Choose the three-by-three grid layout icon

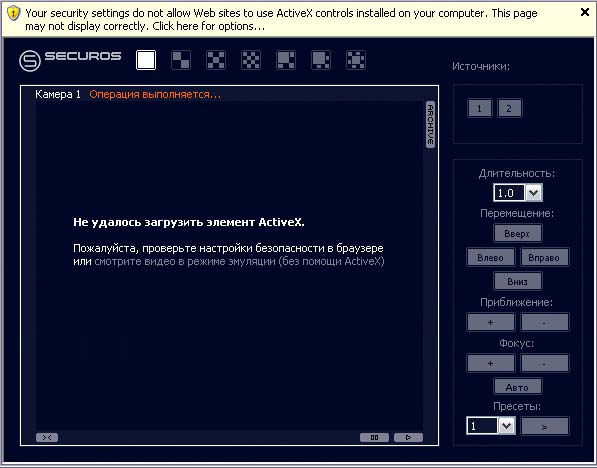(216, 60)
